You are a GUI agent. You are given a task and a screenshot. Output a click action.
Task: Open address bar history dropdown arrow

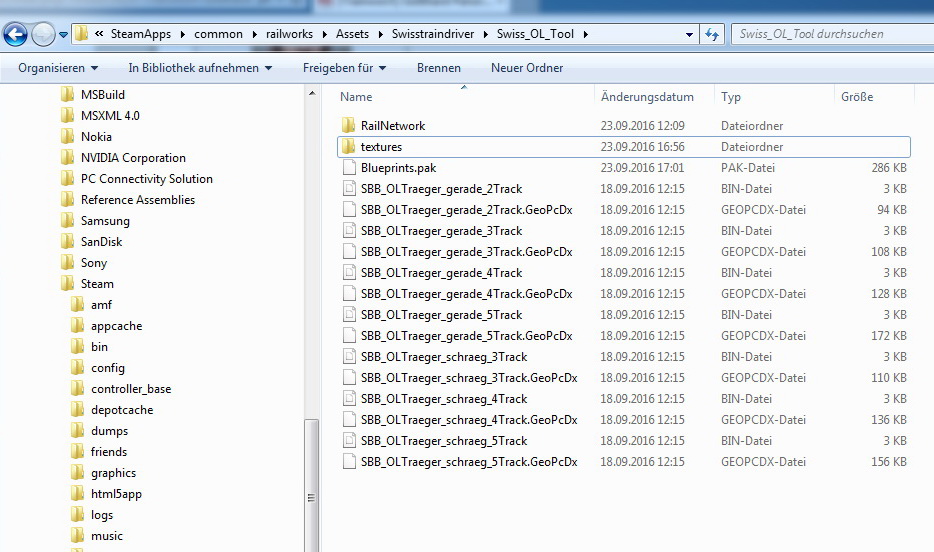(x=689, y=35)
